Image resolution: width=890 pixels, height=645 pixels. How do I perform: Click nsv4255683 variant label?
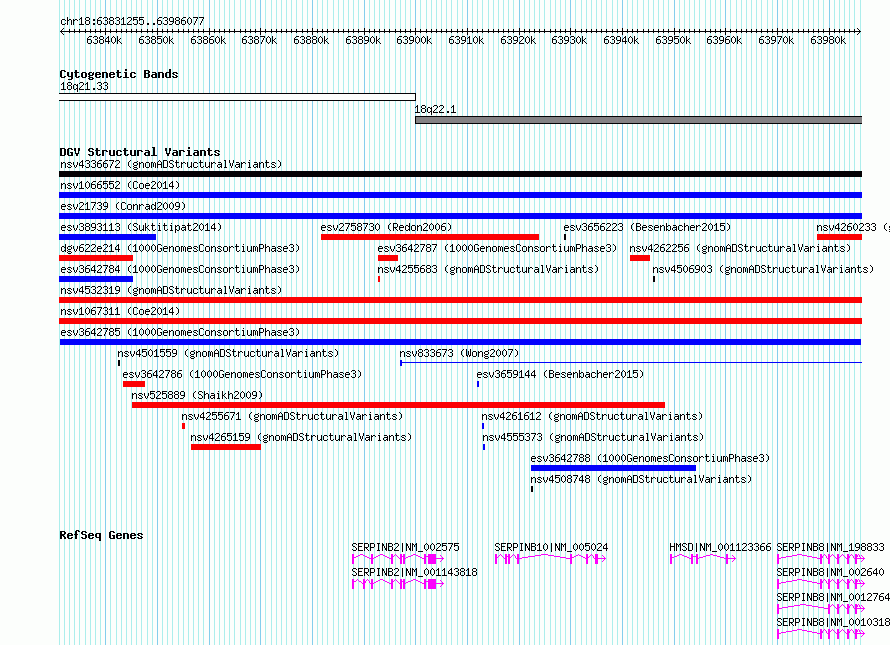[488, 269]
